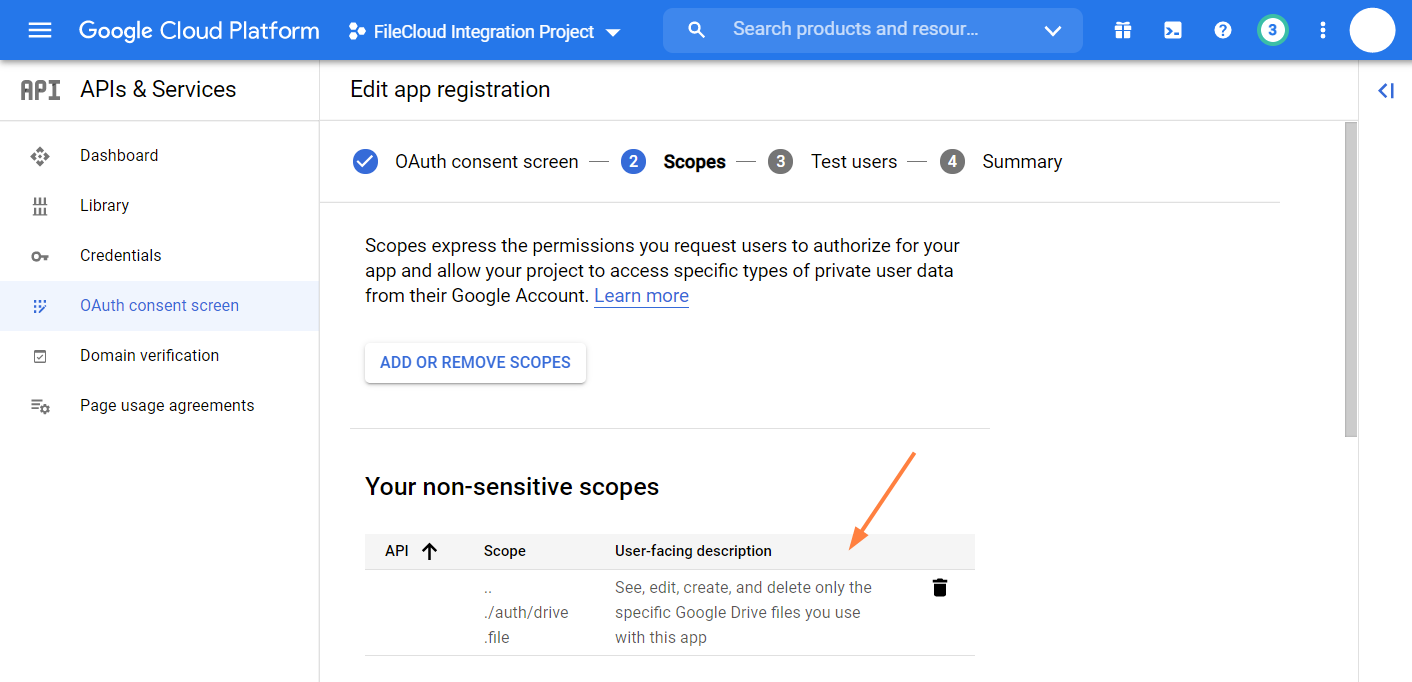
Task: Open the three-dot more options menu
Action: tap(1323, 30)
